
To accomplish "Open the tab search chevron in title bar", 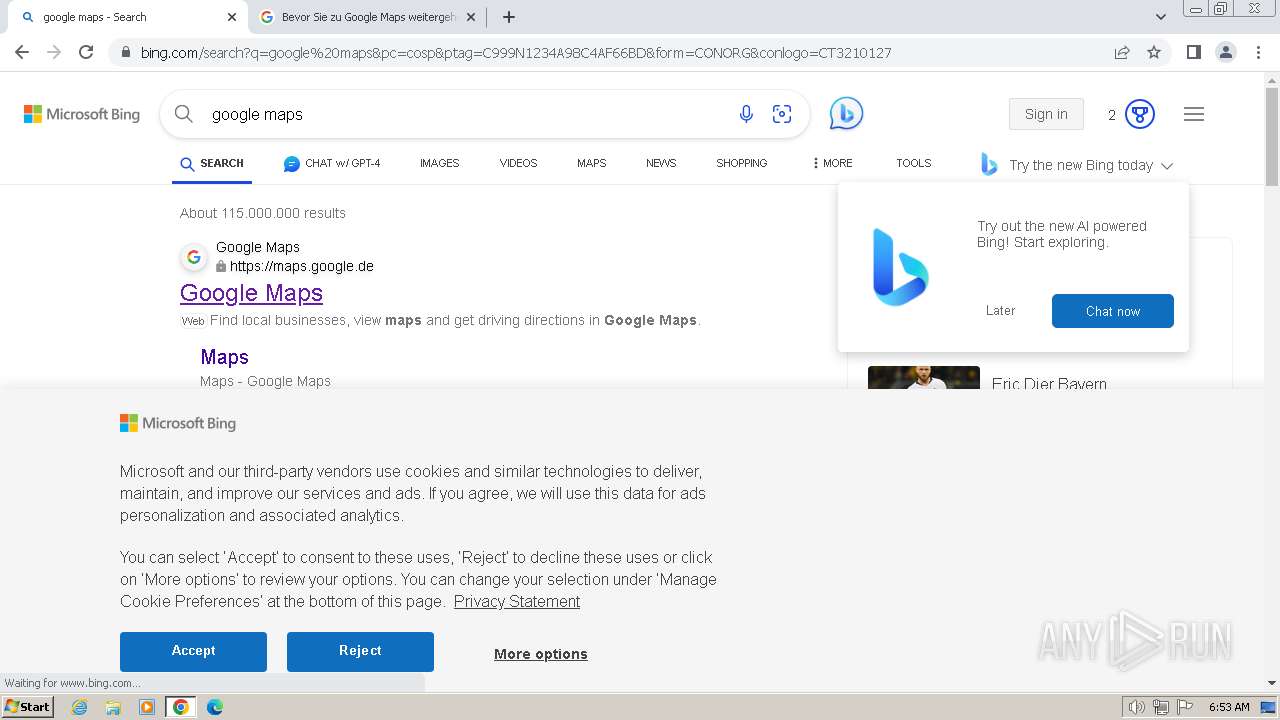I will (x=1161, y=17).
